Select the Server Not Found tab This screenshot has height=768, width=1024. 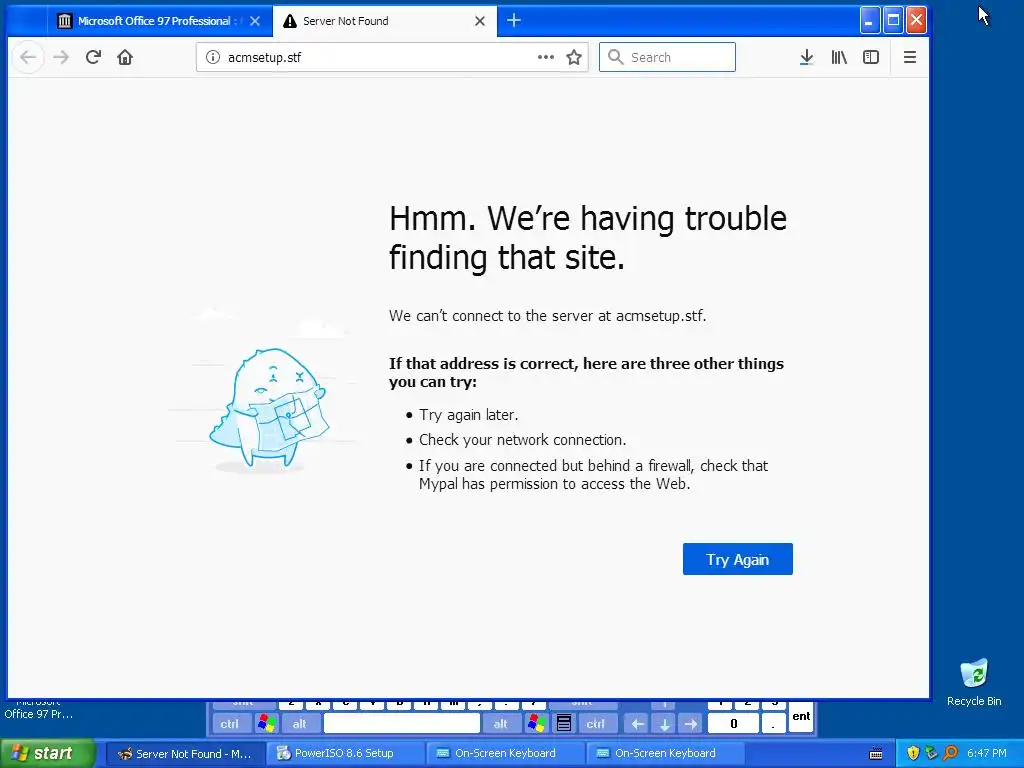click(385, 21)
